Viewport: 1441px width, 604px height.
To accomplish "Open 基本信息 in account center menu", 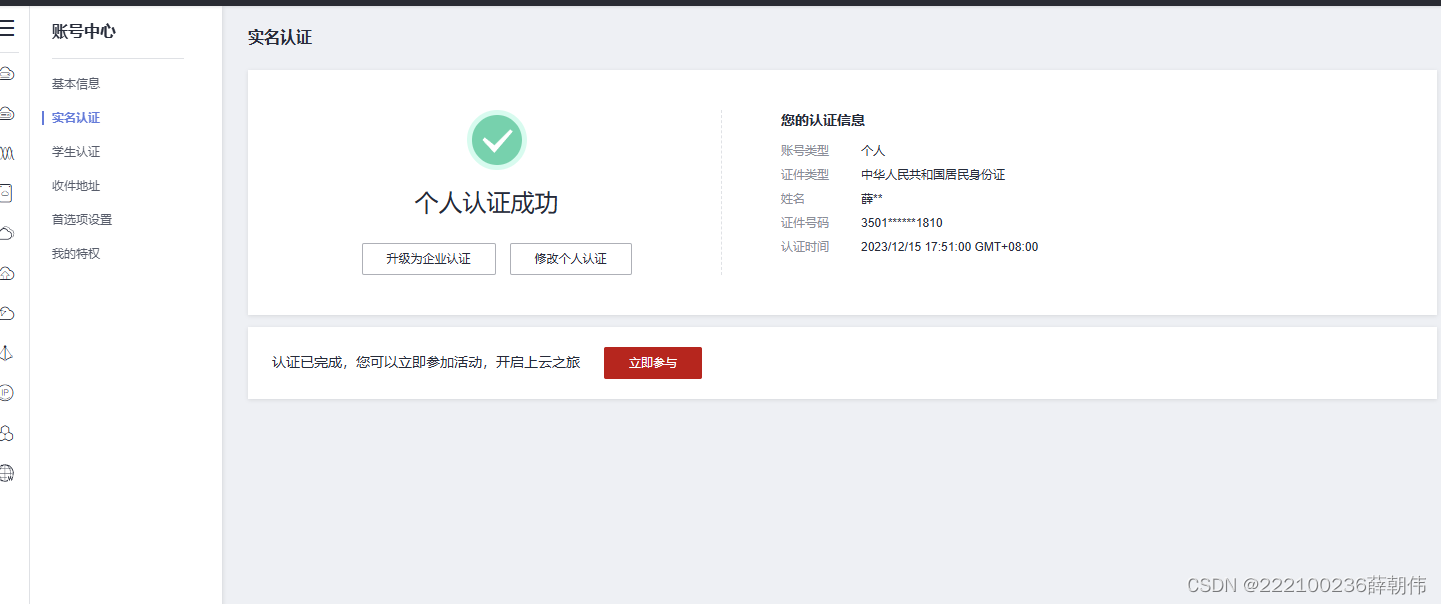I will pyautogui.click(x=76, y=84).
